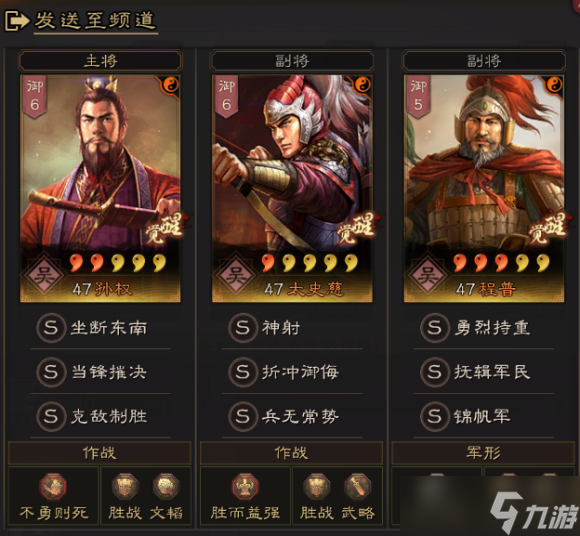
Task: Open 孙权 hero portrait card
Action: [x=100, y=189]
